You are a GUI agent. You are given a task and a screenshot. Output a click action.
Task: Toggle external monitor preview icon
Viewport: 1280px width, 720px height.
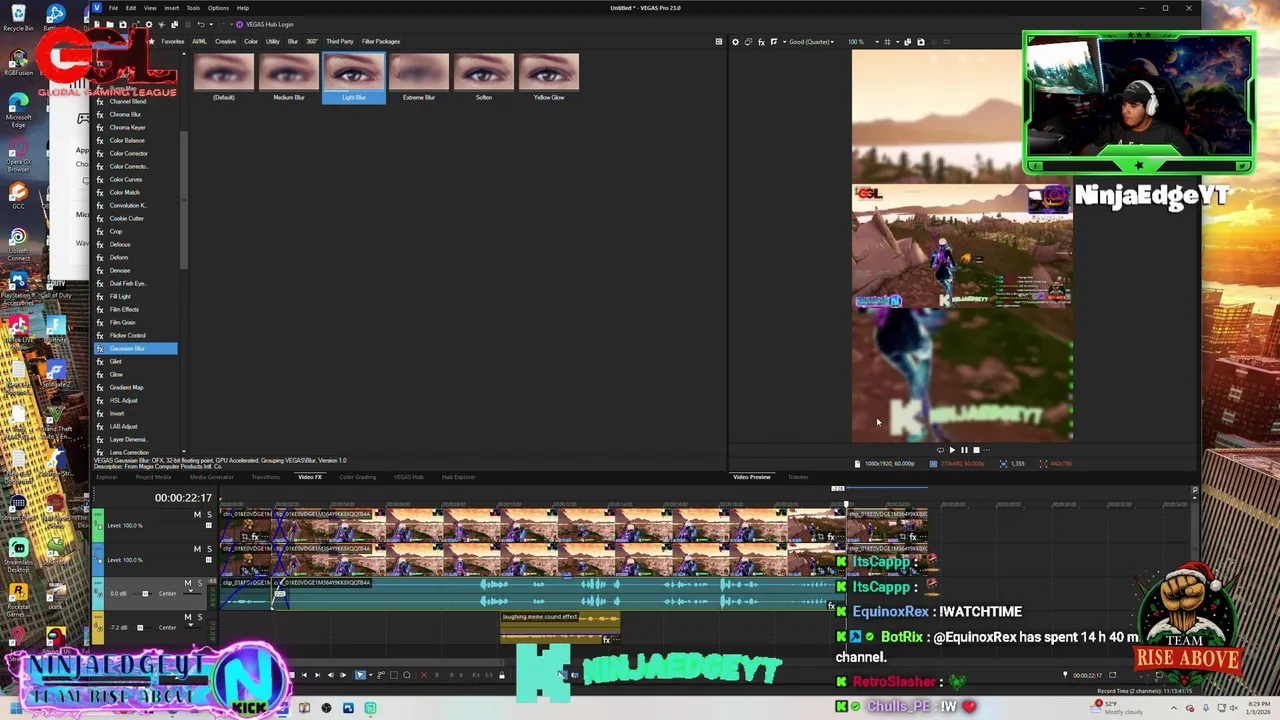[x=748, y=42]
